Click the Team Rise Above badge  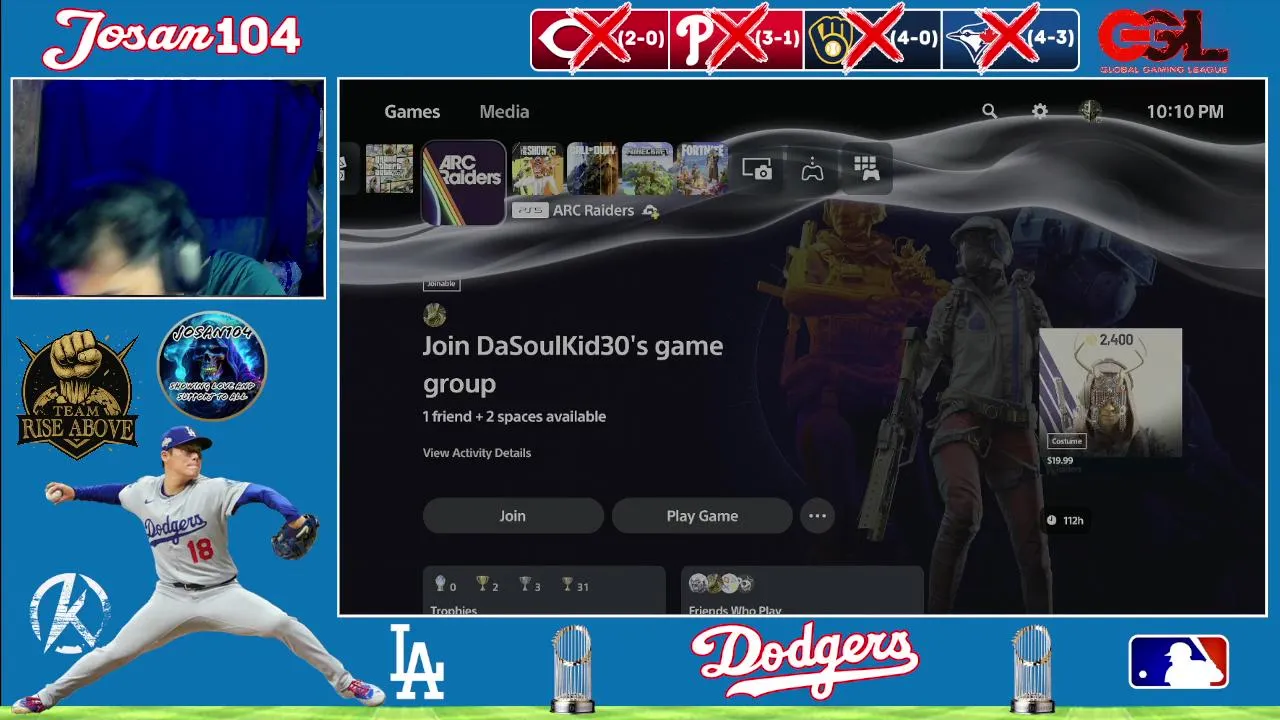[x=78, y=394]
